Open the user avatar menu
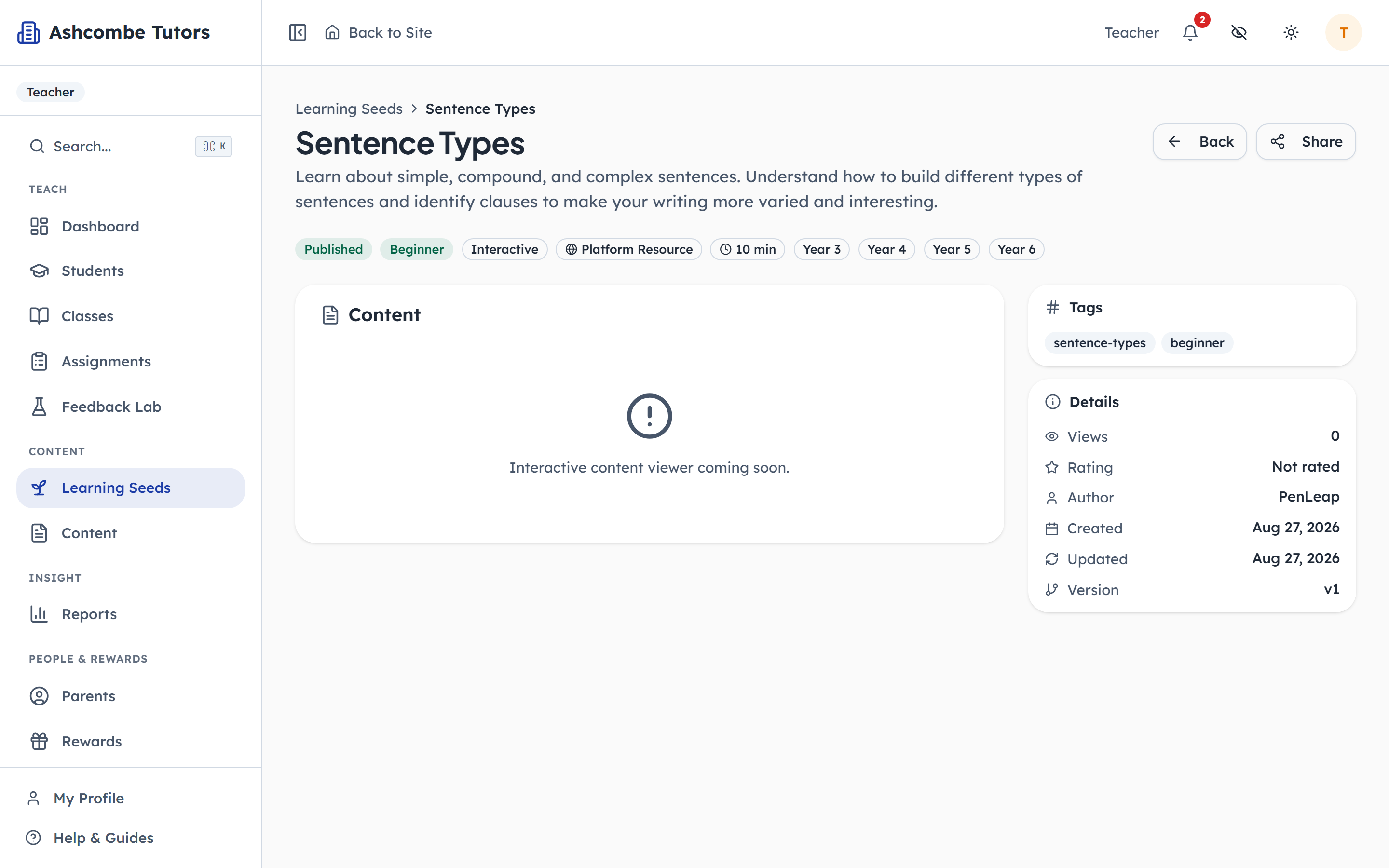Viewport: 1389px width, 868px height. click(1343, 32)
